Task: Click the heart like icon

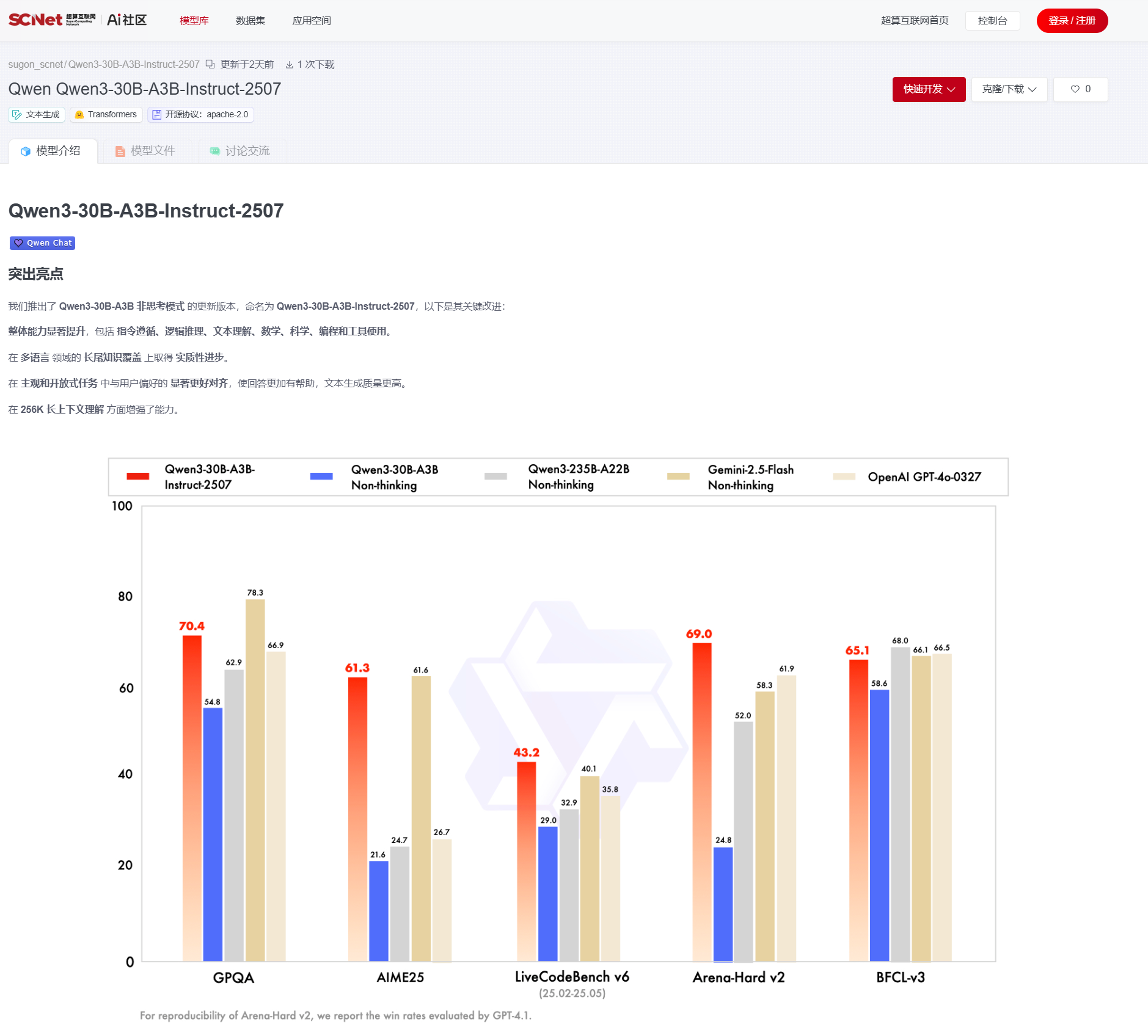Action: click(1075, 89)
